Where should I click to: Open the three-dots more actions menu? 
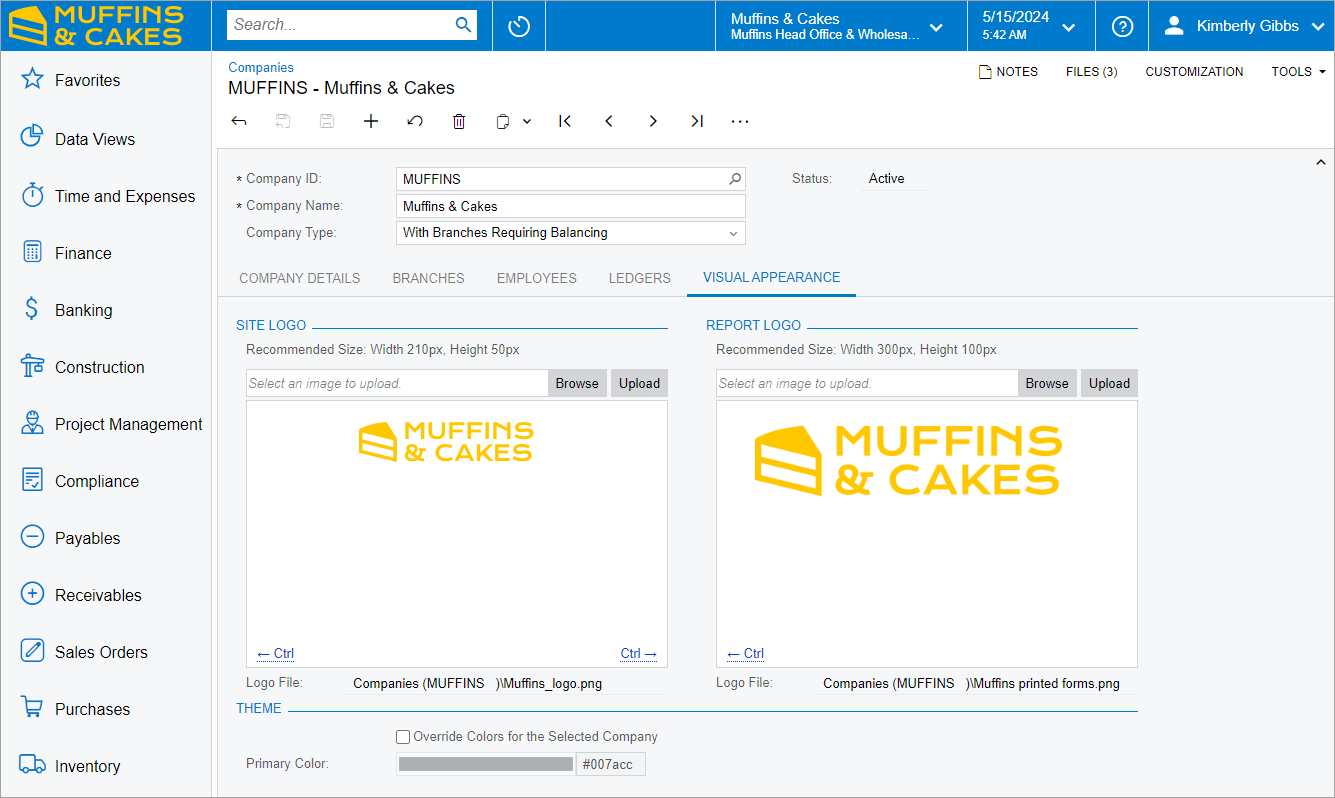pos(740,121)
